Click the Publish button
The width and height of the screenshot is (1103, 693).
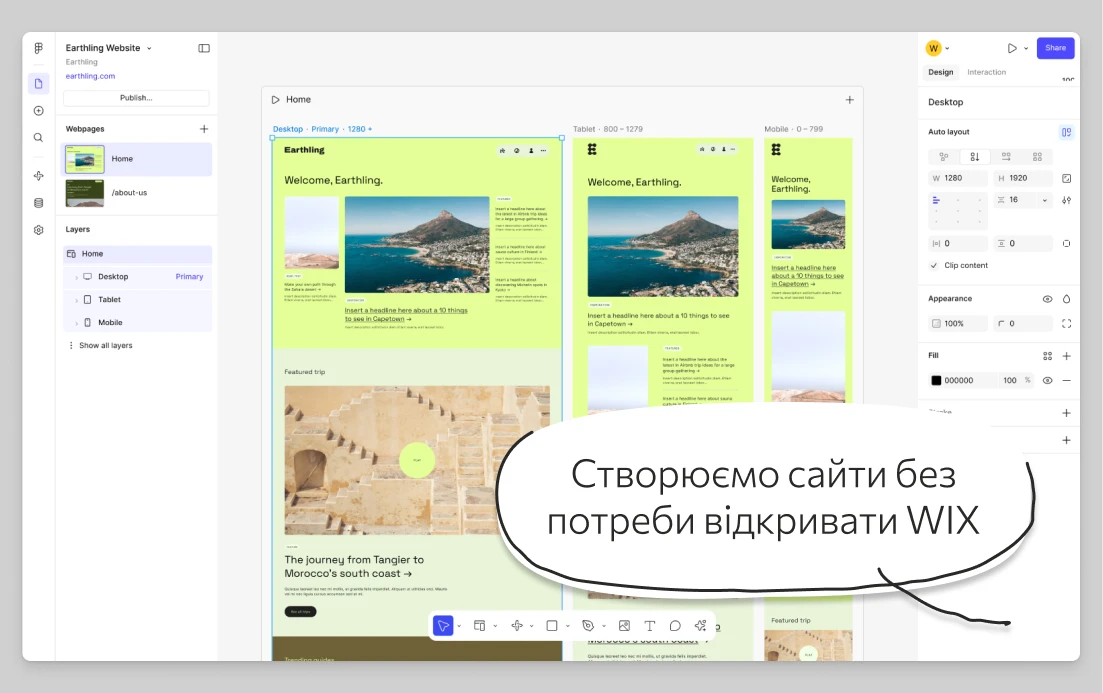point(136,98)
